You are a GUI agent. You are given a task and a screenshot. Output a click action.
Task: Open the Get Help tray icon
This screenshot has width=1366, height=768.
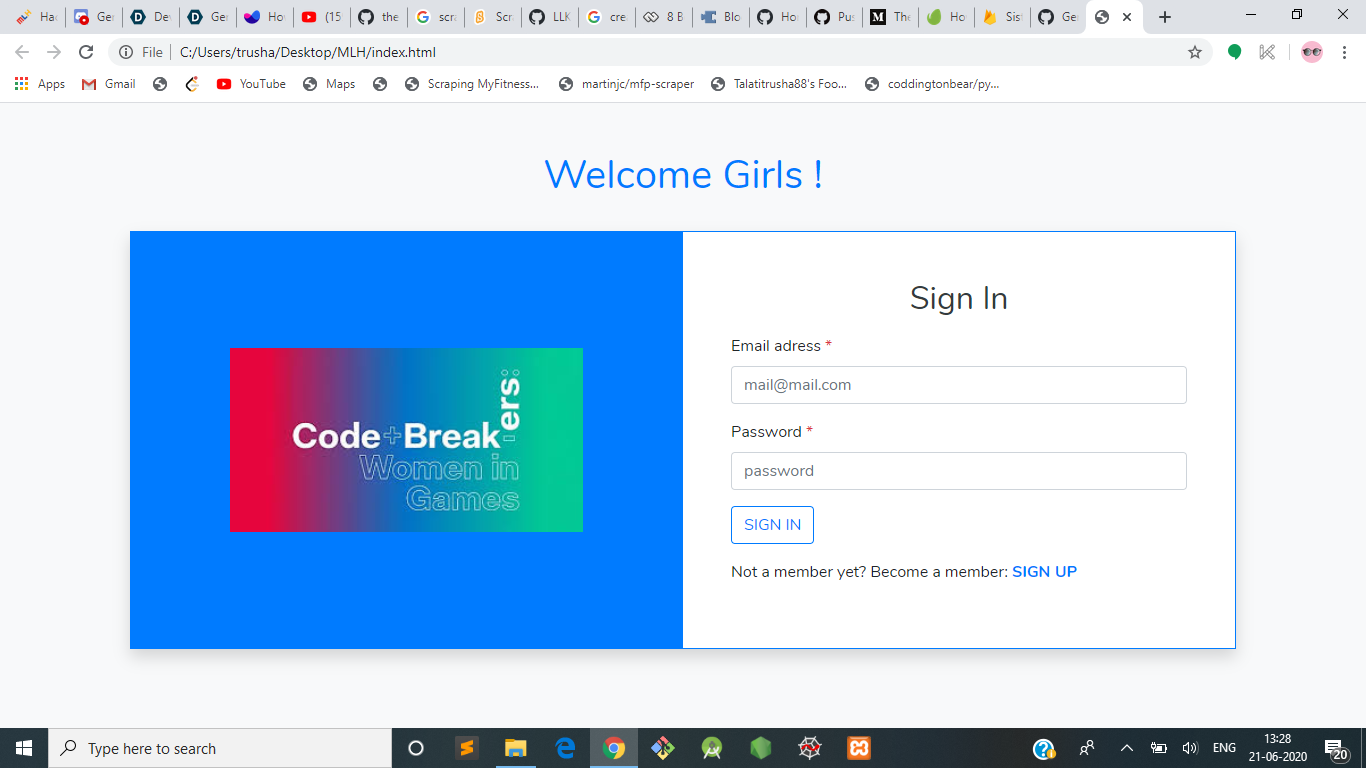[x=1044, y=748]
